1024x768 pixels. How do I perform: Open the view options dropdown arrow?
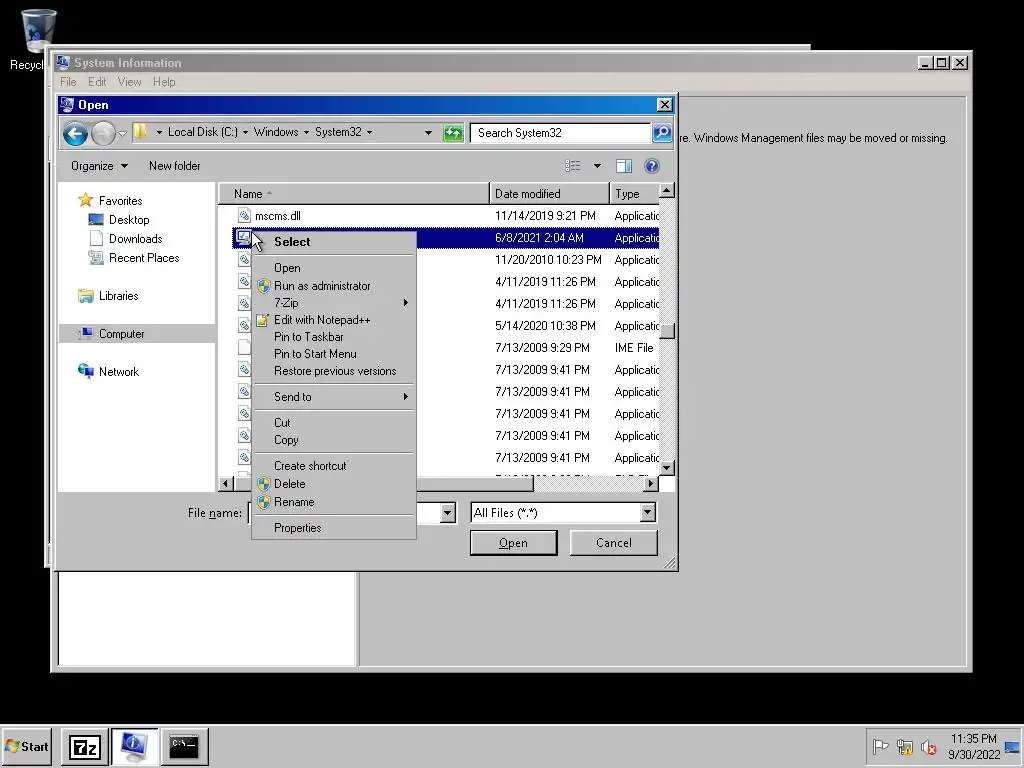point(597,166)
